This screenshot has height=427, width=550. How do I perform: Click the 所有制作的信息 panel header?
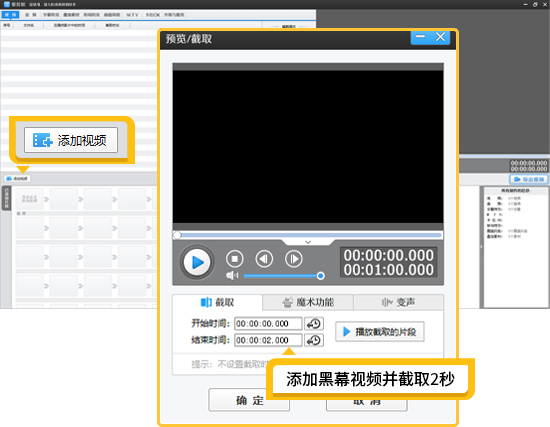516,191
